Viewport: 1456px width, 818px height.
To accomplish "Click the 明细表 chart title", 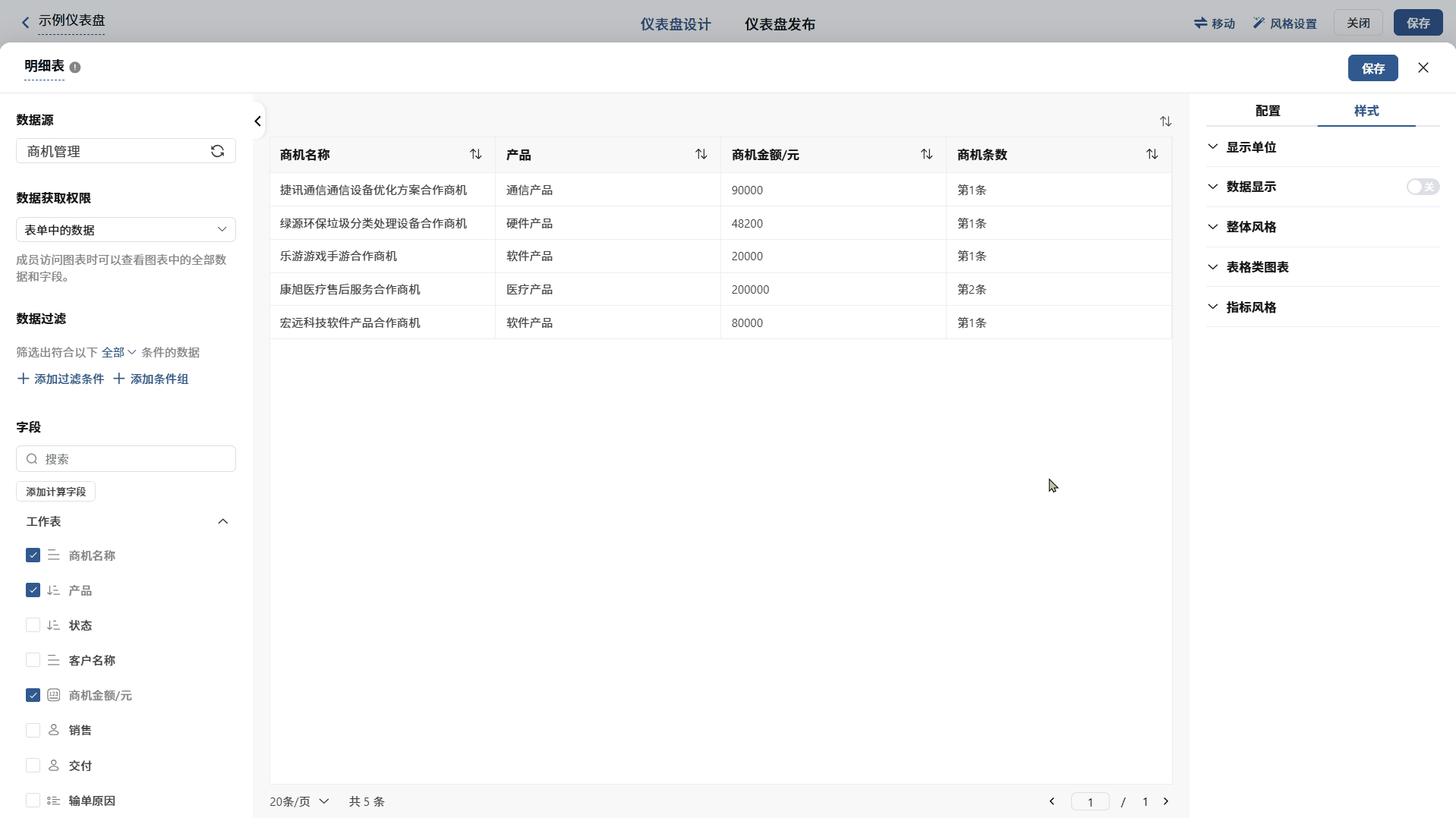I will coord(44,67).
